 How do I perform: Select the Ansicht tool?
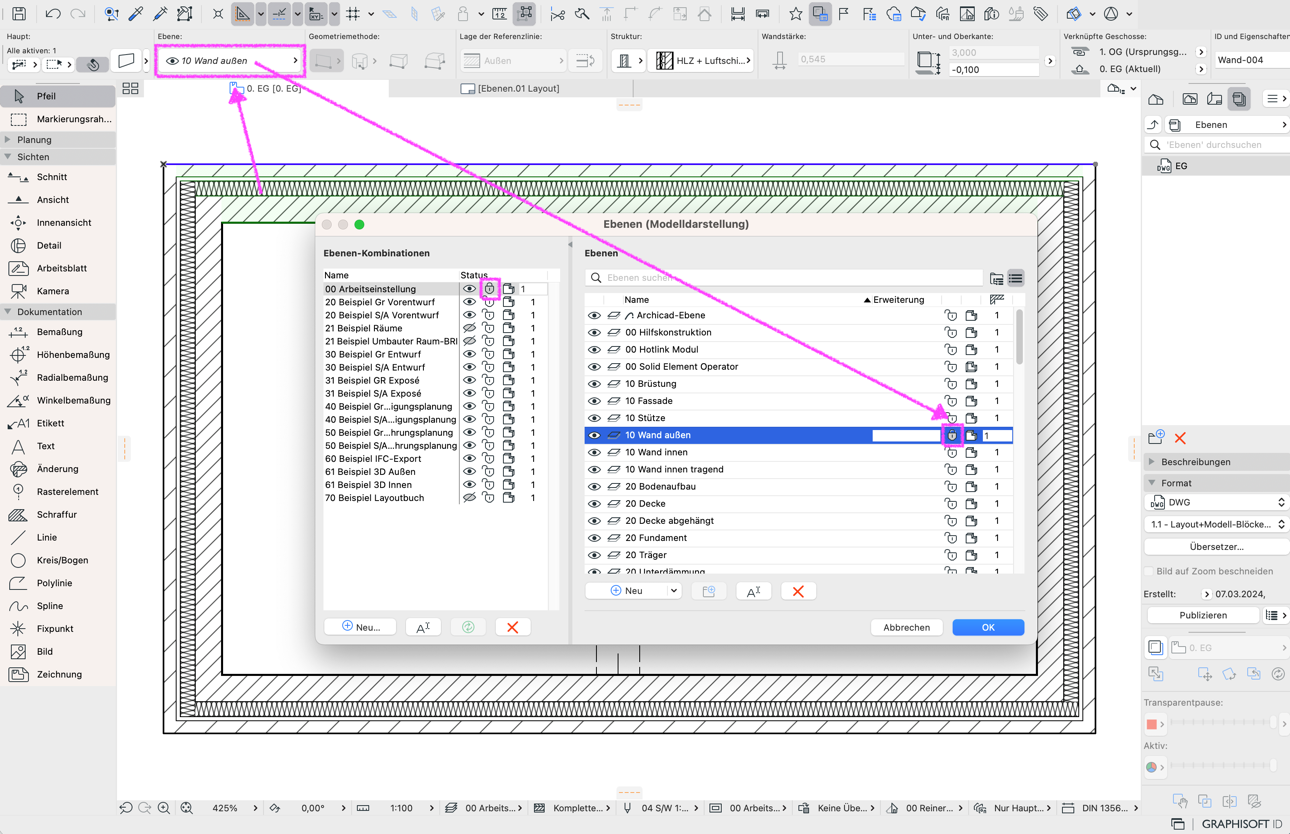(58, 200)
